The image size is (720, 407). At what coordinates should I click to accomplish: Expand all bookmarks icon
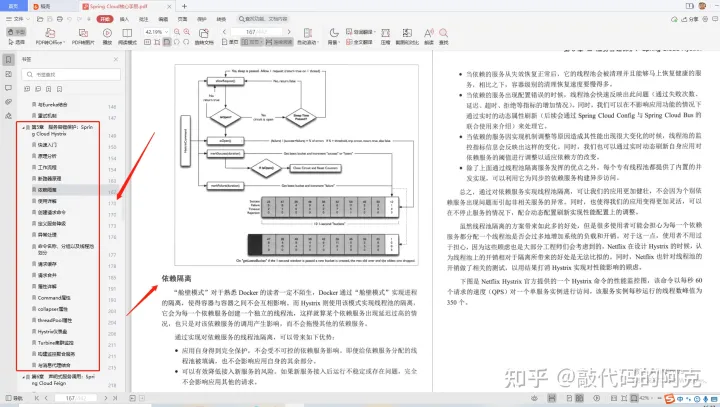(27, 89)
